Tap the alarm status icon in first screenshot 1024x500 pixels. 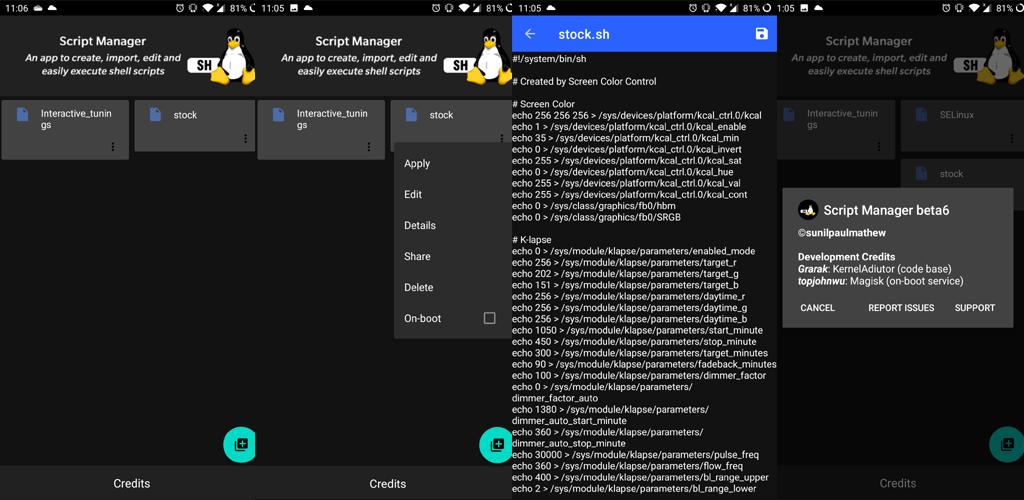[181, 8]
